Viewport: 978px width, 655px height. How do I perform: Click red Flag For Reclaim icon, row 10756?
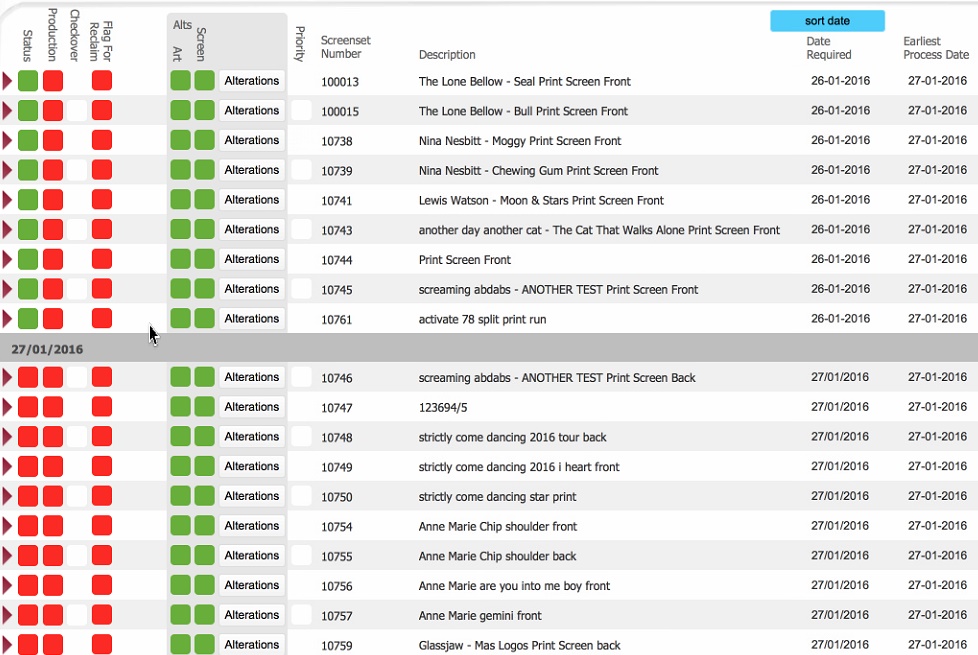(x=102, y=585)
